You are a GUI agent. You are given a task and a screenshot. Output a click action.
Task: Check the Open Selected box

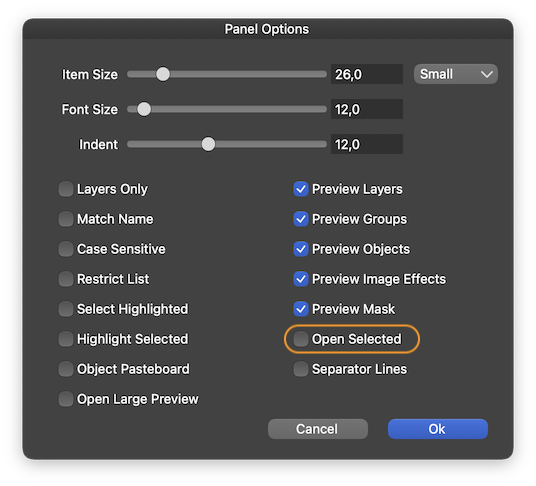[301, 339]
